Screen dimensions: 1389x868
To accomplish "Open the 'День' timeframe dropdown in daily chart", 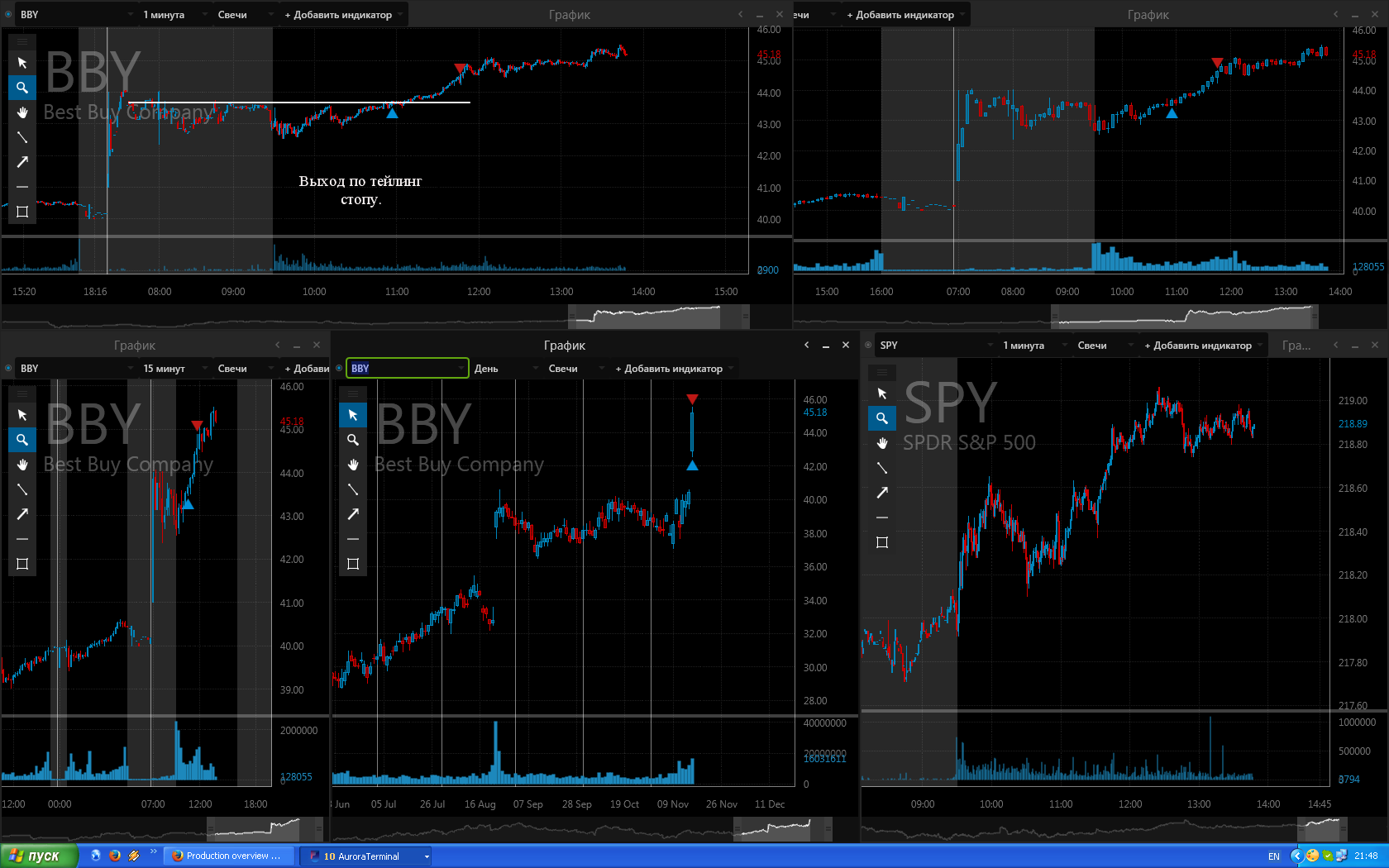I will click(506, 369).
